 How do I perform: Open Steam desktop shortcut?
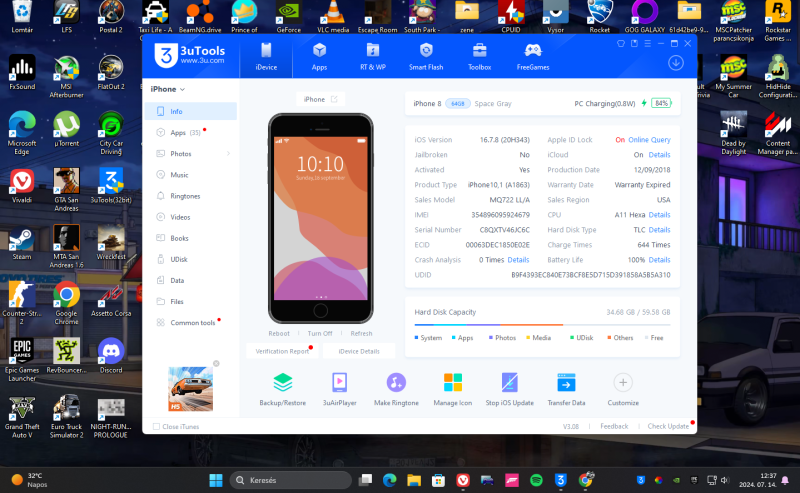point(21,243)
